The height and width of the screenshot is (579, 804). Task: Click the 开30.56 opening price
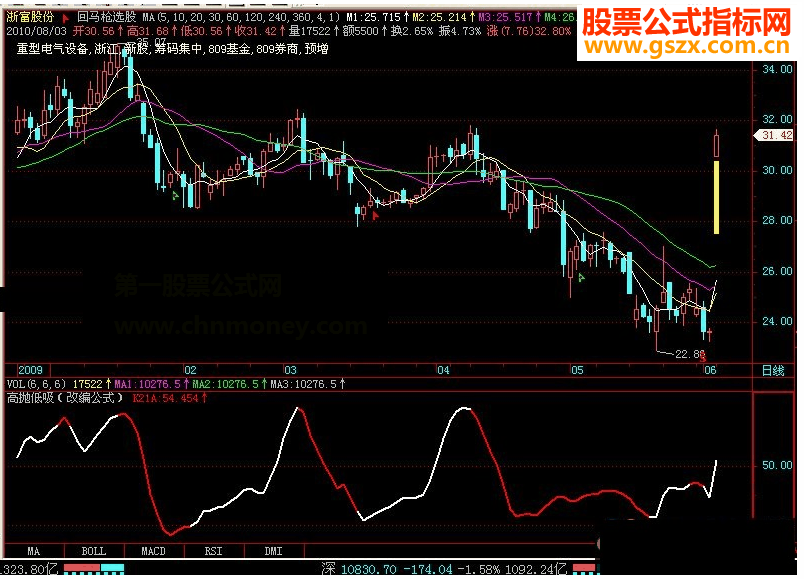(98, 31)
